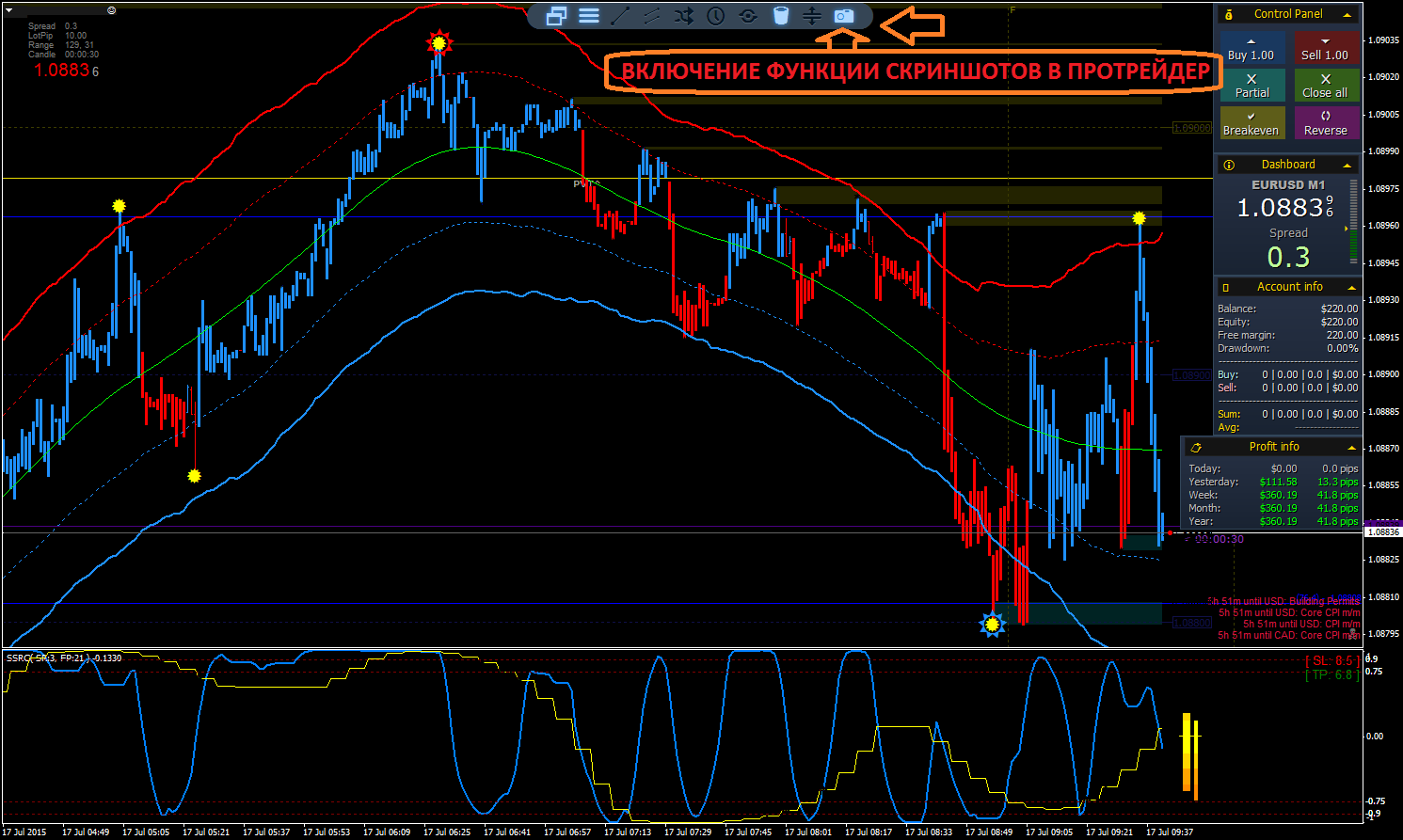Click the info icon beside Dashboard
The image size is (1403, 840).
1229,165
